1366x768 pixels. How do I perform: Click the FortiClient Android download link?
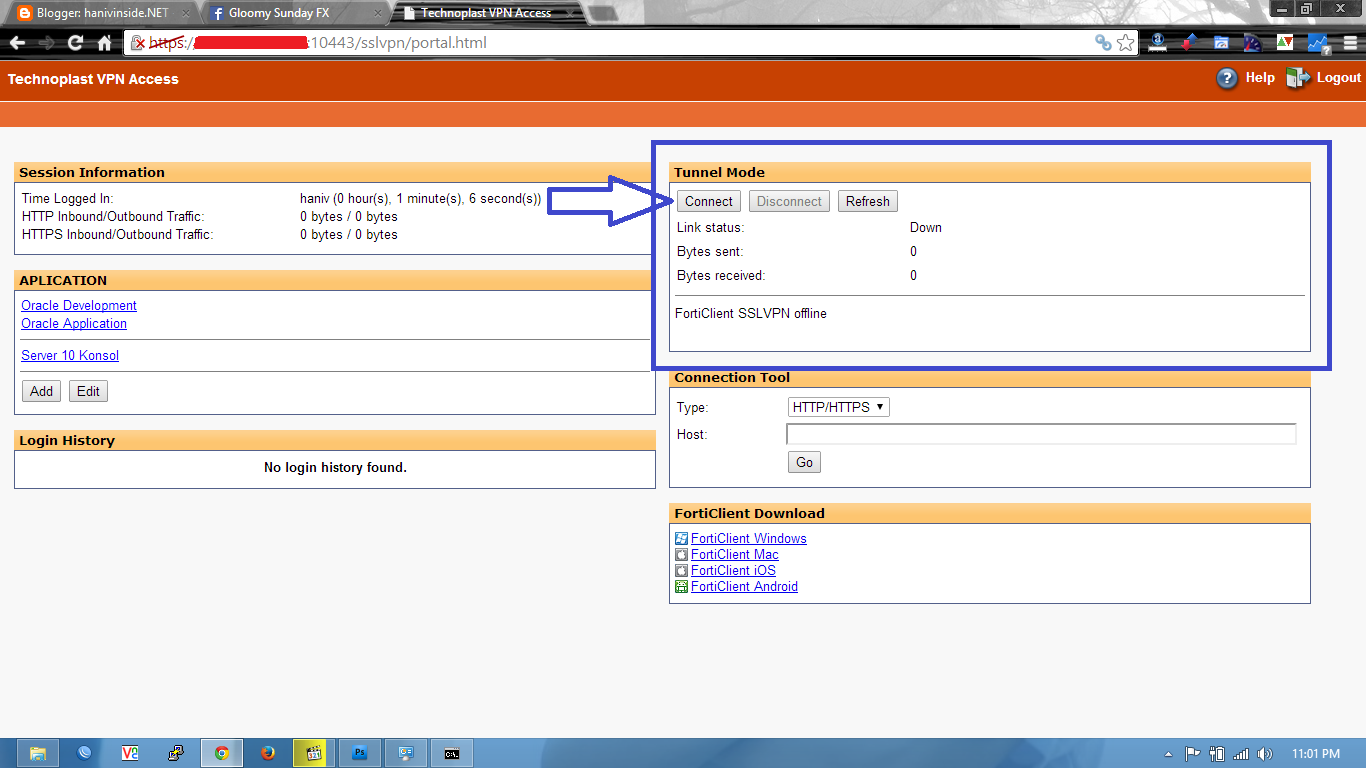click(744, 586)
